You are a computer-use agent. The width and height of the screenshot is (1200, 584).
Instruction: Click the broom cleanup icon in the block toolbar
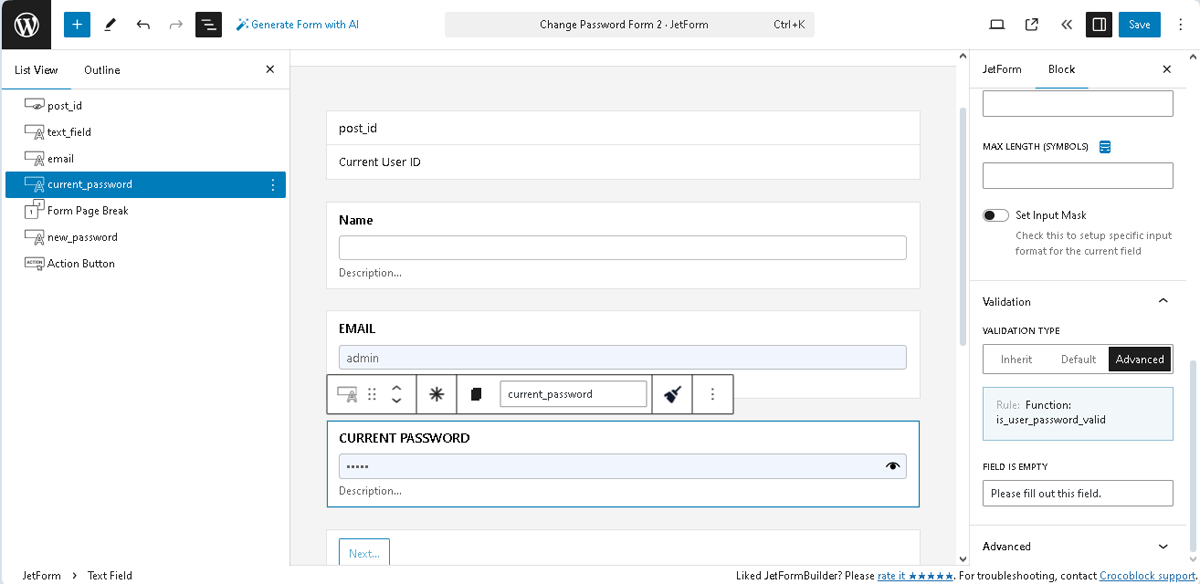point(671,393)
